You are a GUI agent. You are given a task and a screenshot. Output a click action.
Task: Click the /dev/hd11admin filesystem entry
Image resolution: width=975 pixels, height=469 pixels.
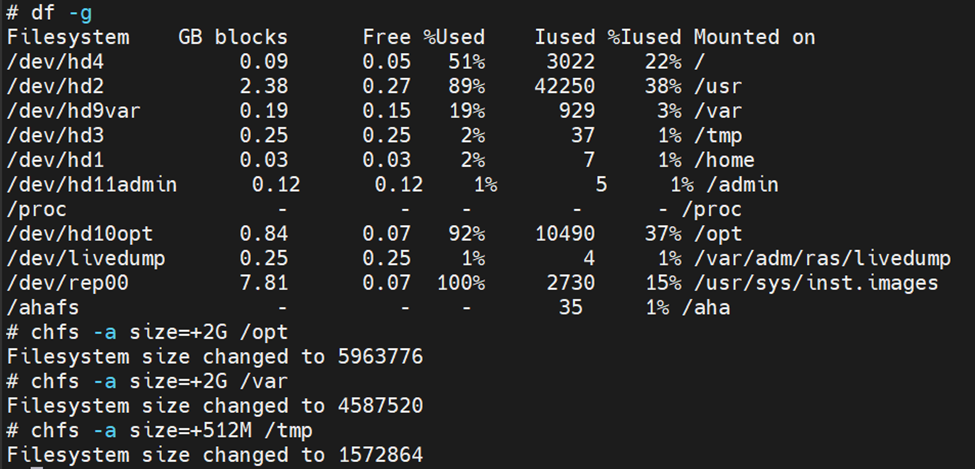[x=91, y=185]
